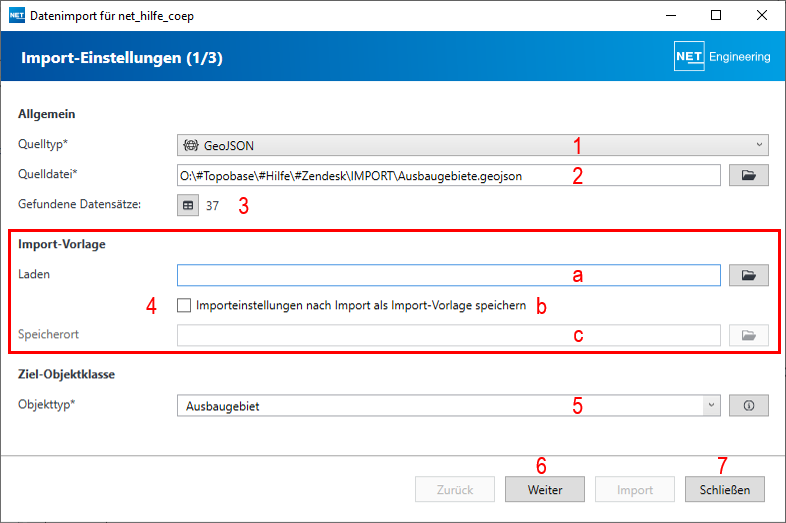The image size is (786, 523).
Task: Focus the Quelldatei path input field
Action: coord(449,175)
